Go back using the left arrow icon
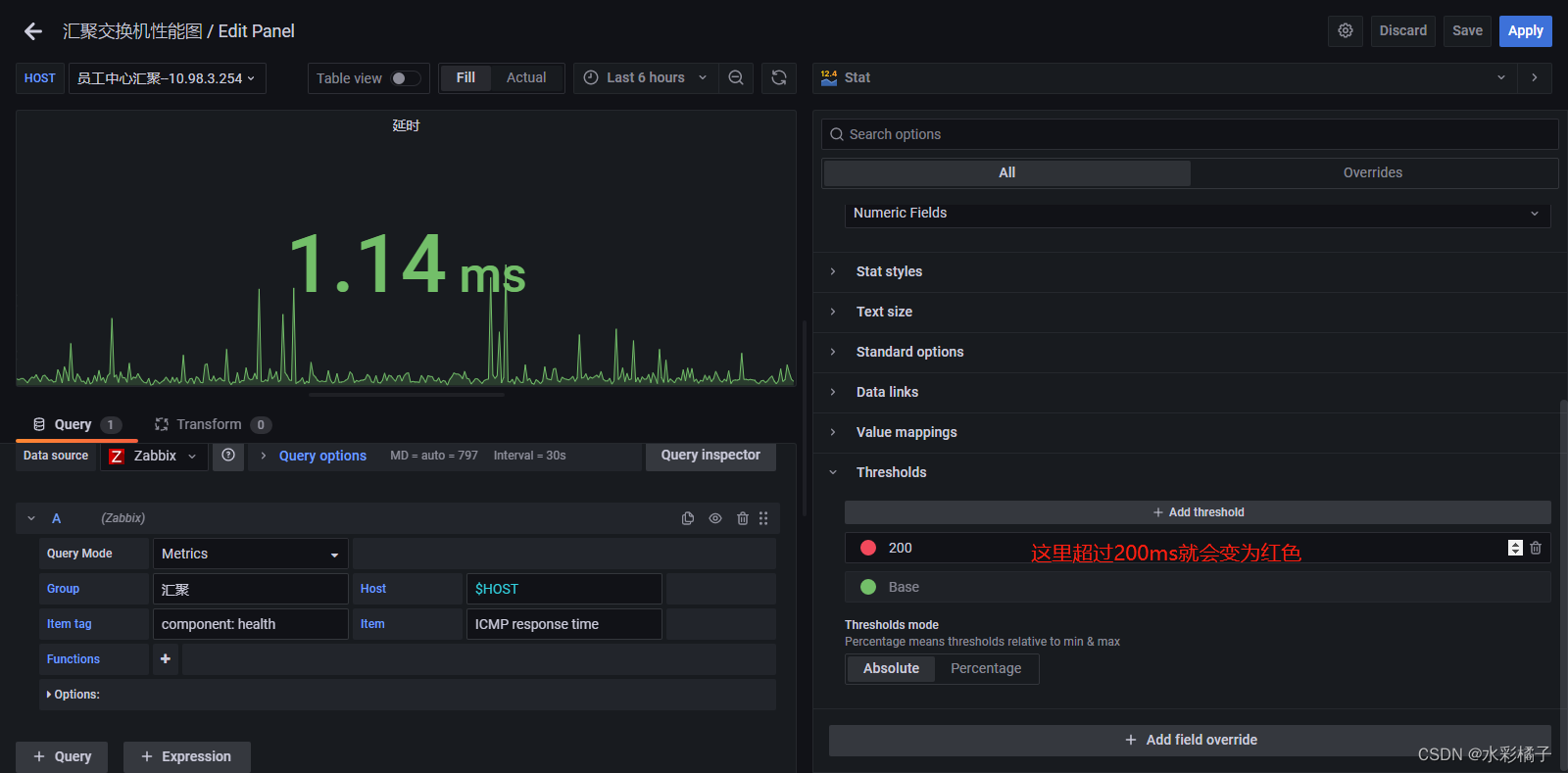Screen dimensions: 1568x773 click(x=33, y=31)
